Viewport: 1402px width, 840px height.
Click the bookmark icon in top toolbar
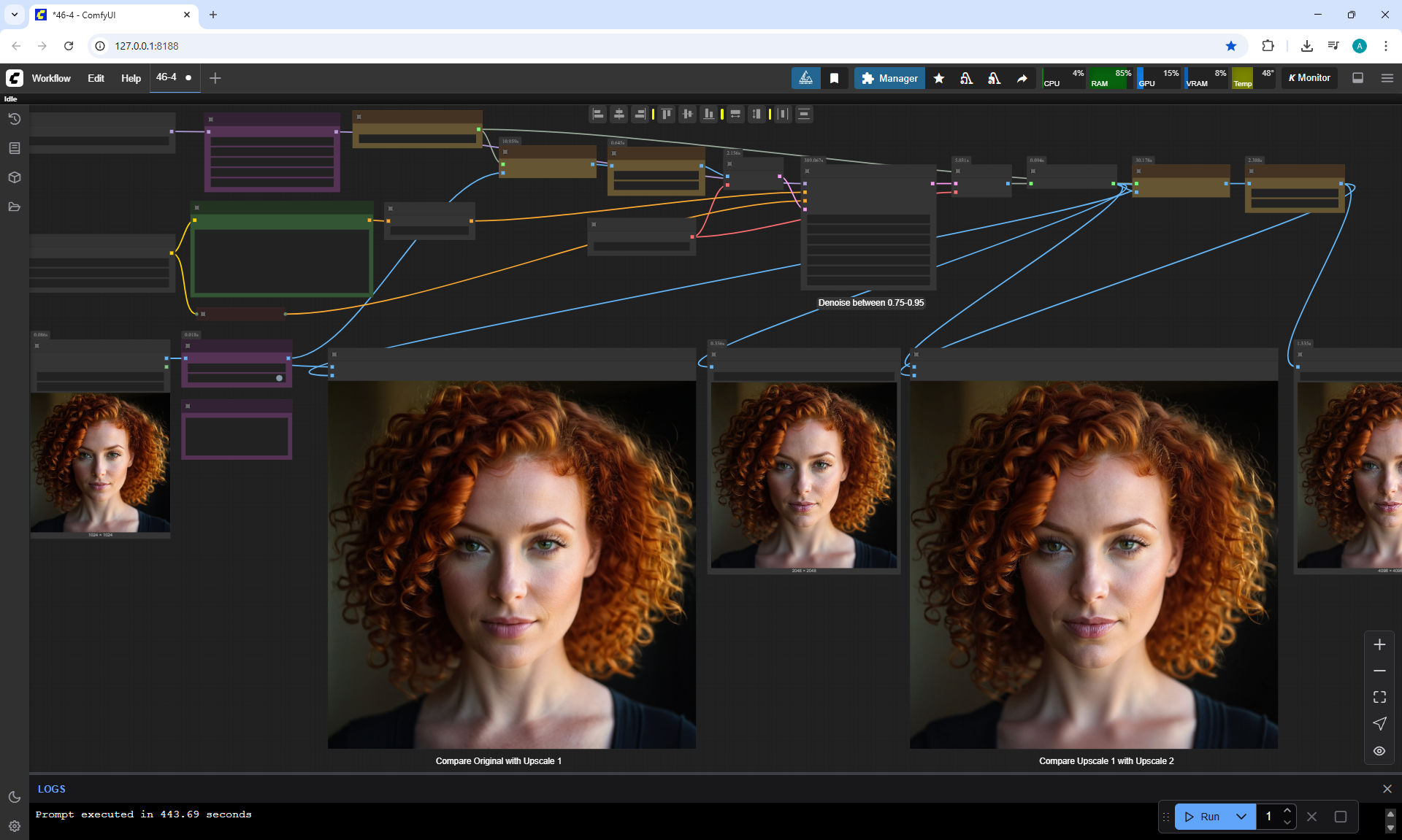tap(834, 78)
